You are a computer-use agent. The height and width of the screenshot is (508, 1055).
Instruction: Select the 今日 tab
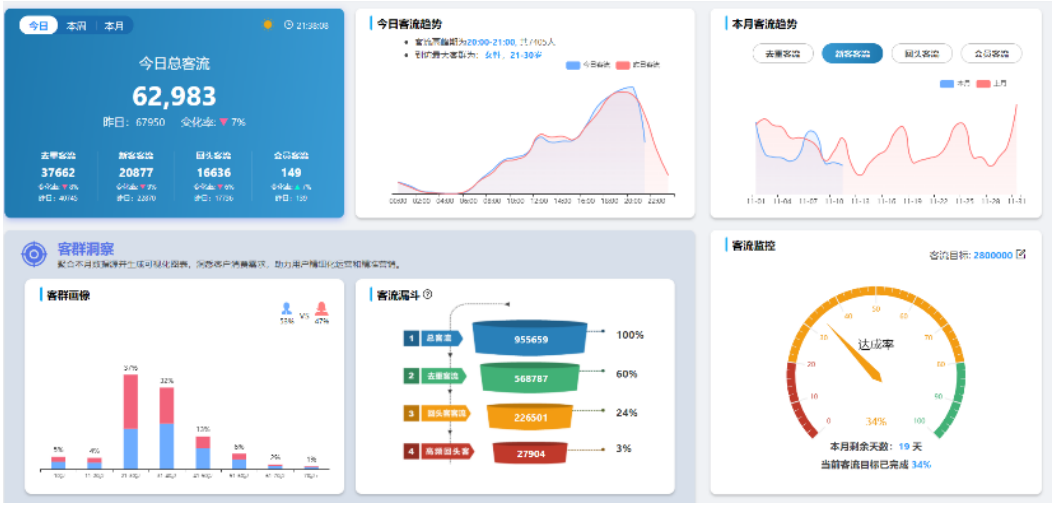coord(38,26)
